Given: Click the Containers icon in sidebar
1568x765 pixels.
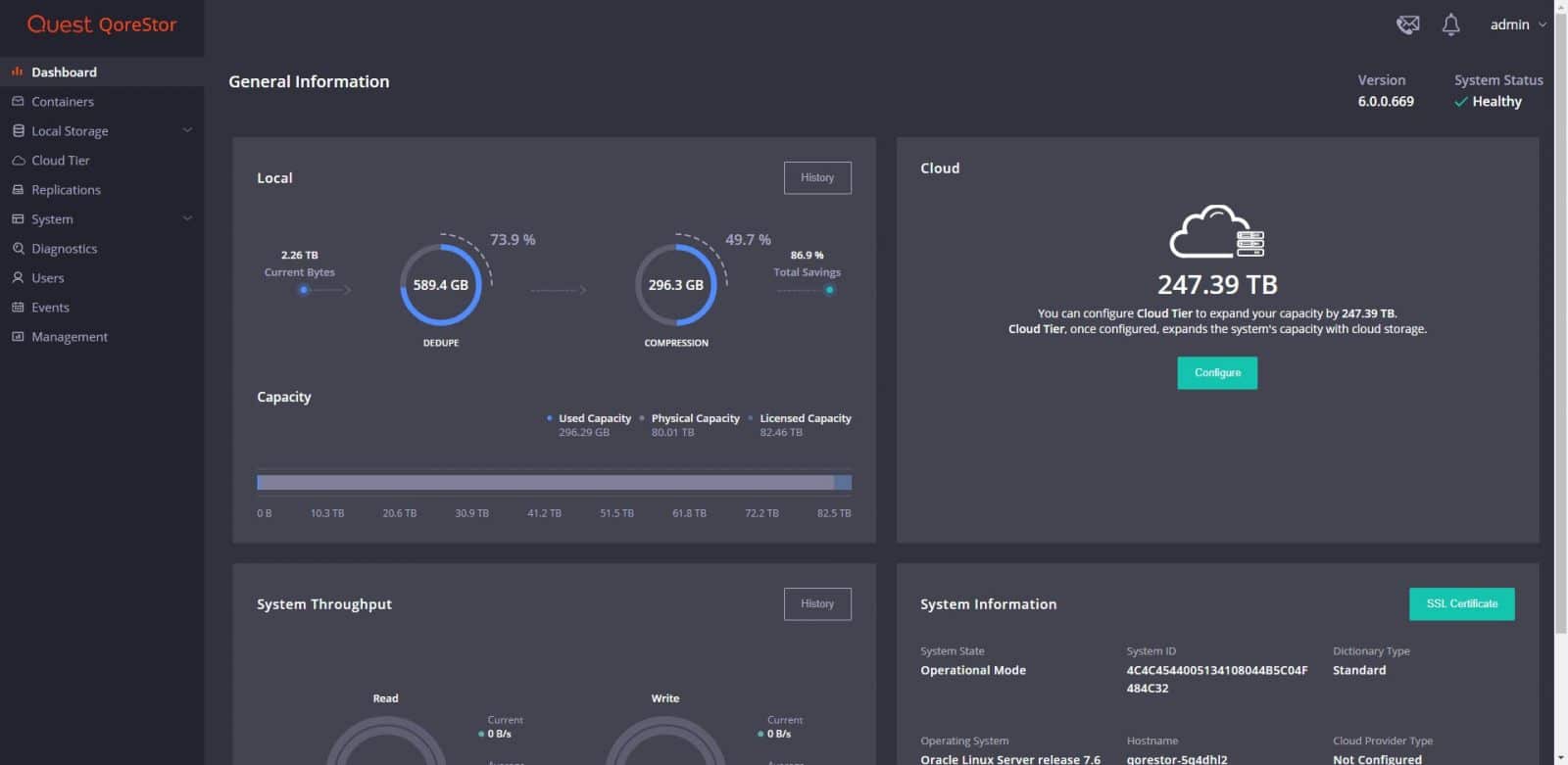Looking at the screenshot, I should pos(18,101).
